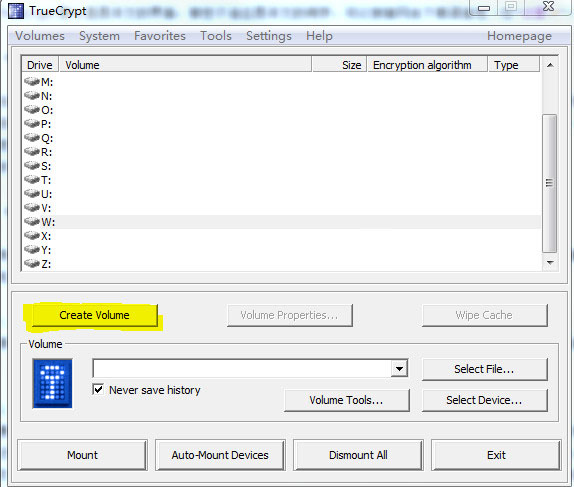Click the Mount button
Screen dimensions: 574x487
(82, 455)
